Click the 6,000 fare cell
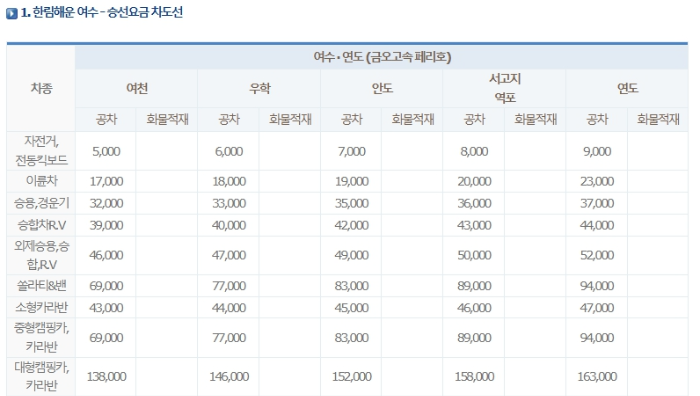Screen dimensions: 700x396 click(x=229, y=151)
